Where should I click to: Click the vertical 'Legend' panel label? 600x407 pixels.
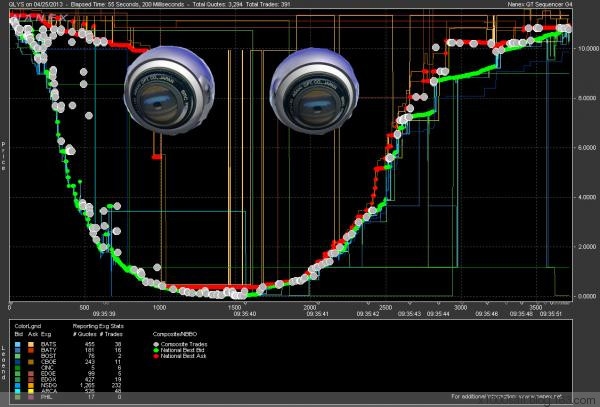pos(3,363)
